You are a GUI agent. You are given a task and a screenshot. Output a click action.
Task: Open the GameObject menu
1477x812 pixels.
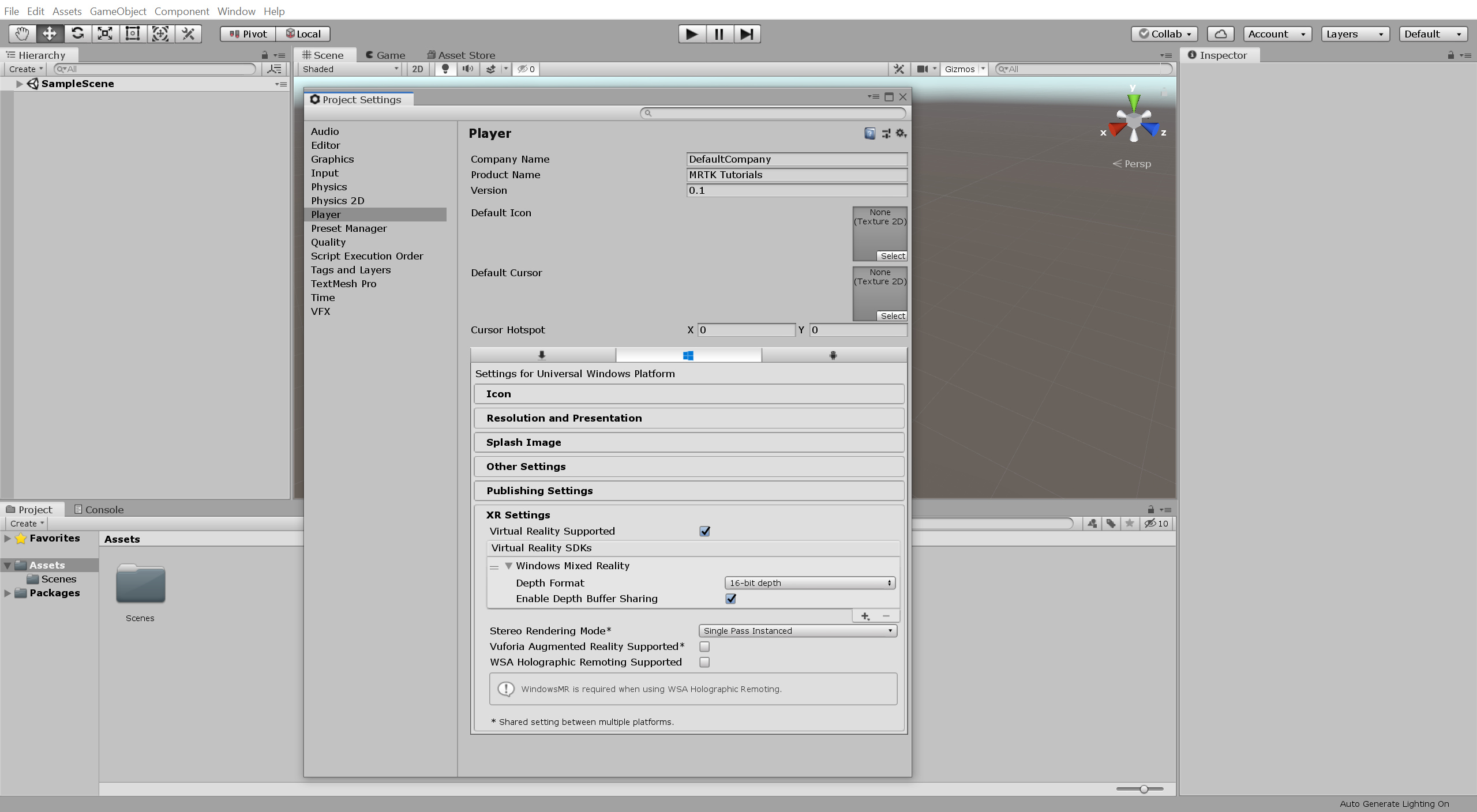point(118,11)
